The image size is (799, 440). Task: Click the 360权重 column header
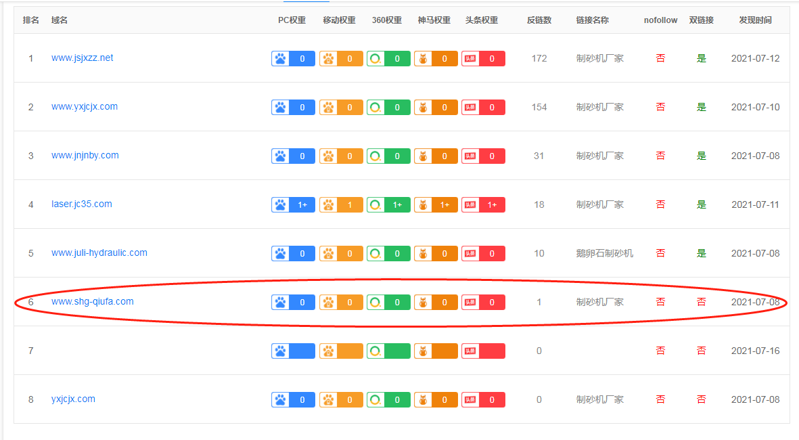pos(387,20)
